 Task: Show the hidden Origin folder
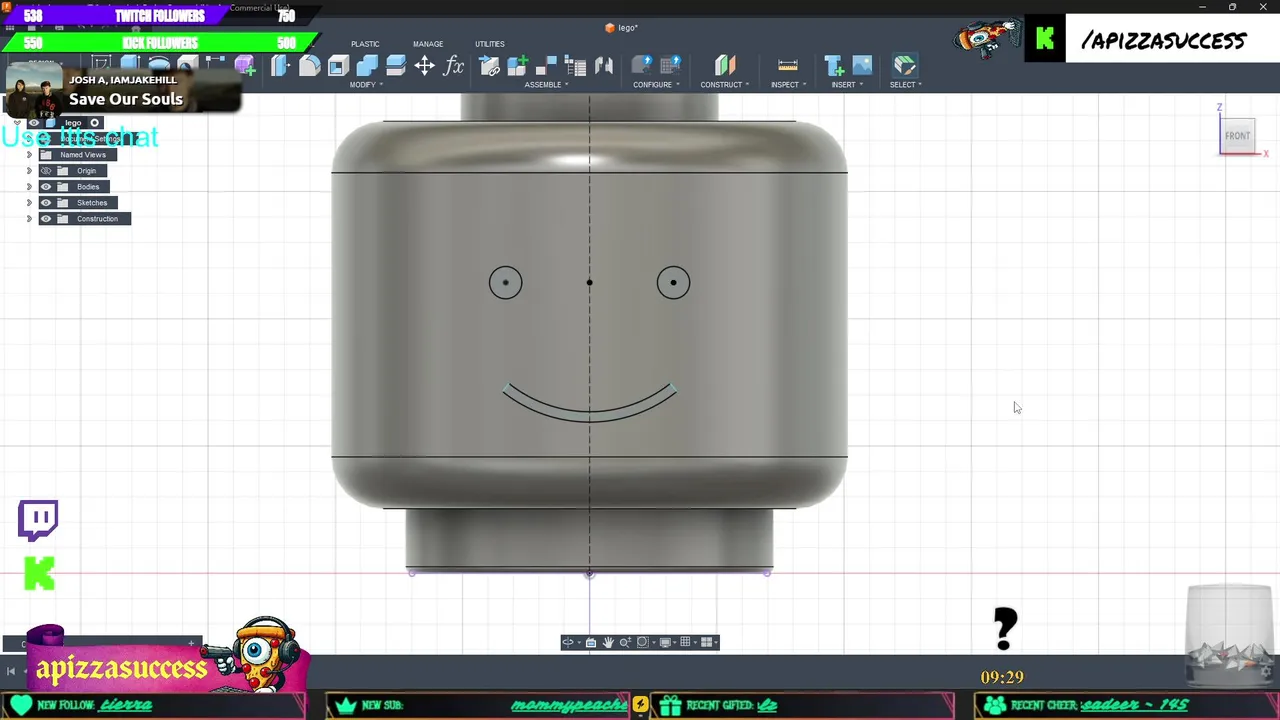coord(46,171)
